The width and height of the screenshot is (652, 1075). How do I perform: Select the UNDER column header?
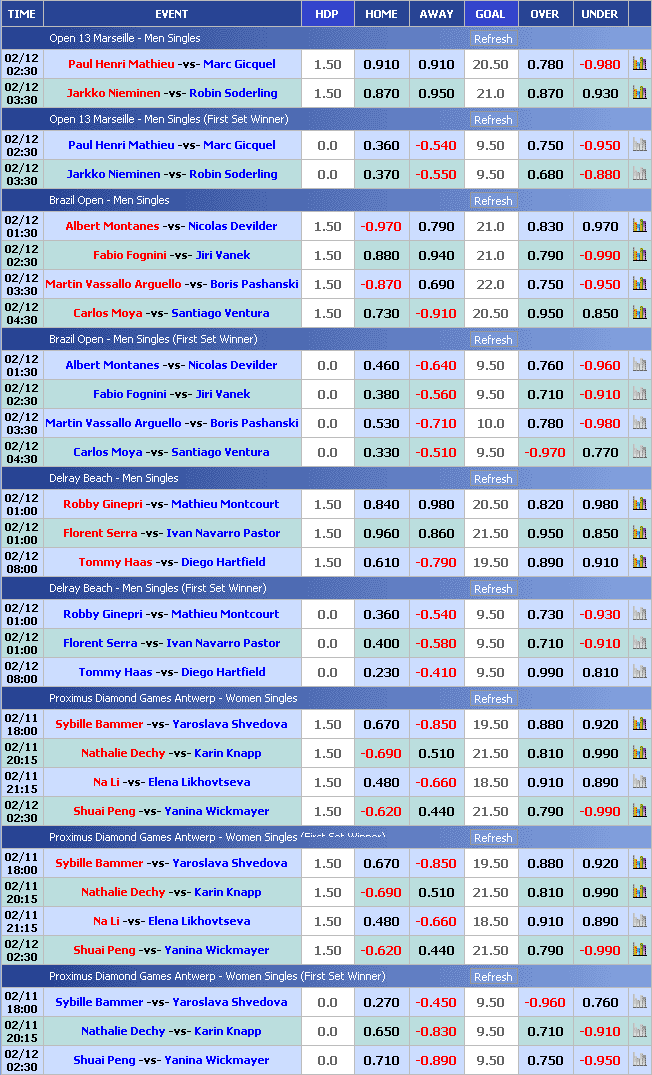(600, 14)
